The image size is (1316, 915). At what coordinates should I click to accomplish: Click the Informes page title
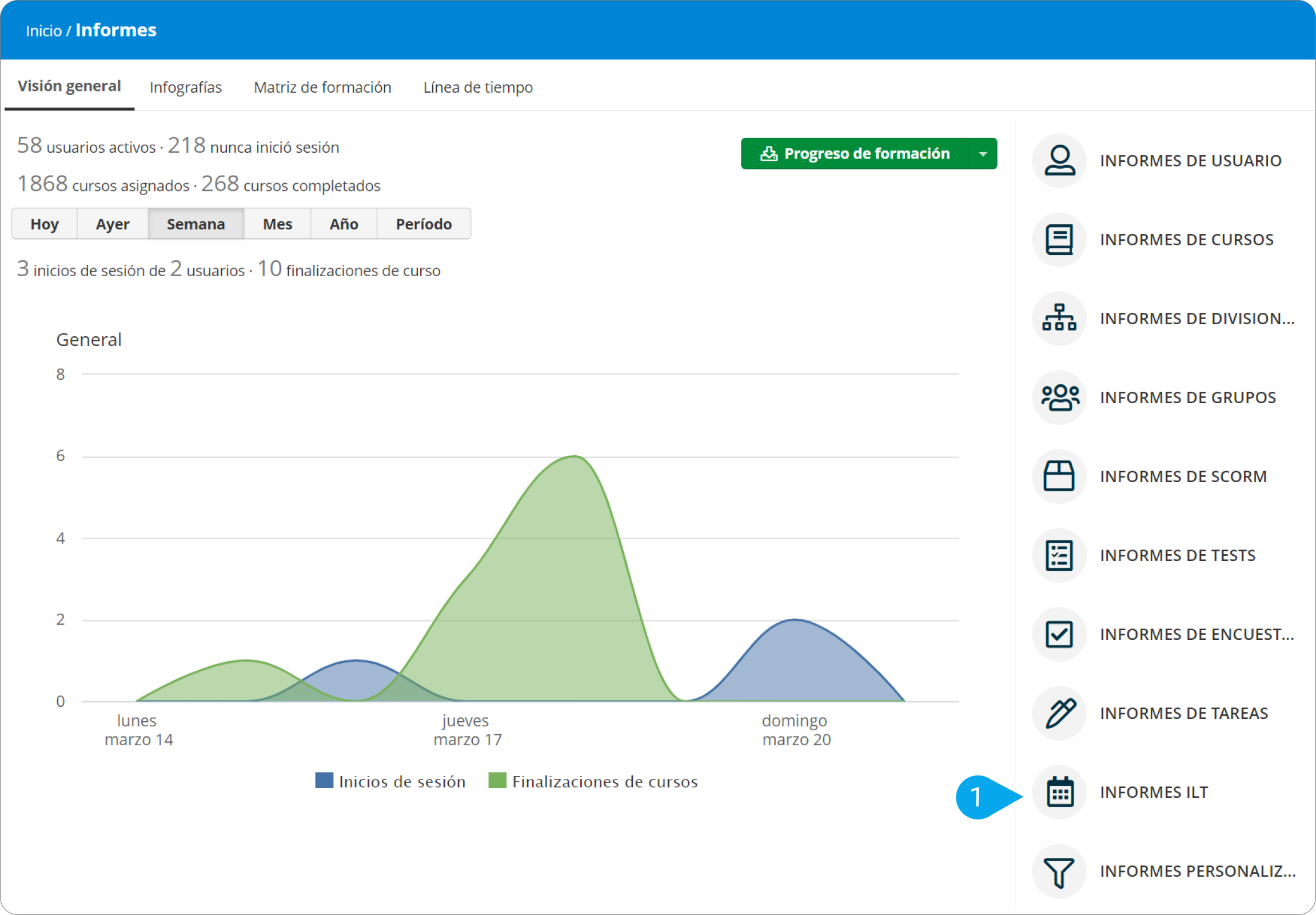coord(116,30)
